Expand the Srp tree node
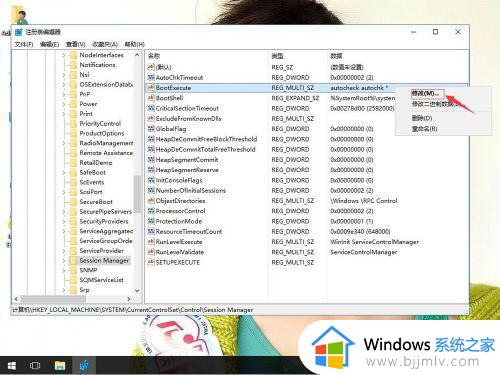The width and height of the screenshot is (500, 375). (64, 290)
